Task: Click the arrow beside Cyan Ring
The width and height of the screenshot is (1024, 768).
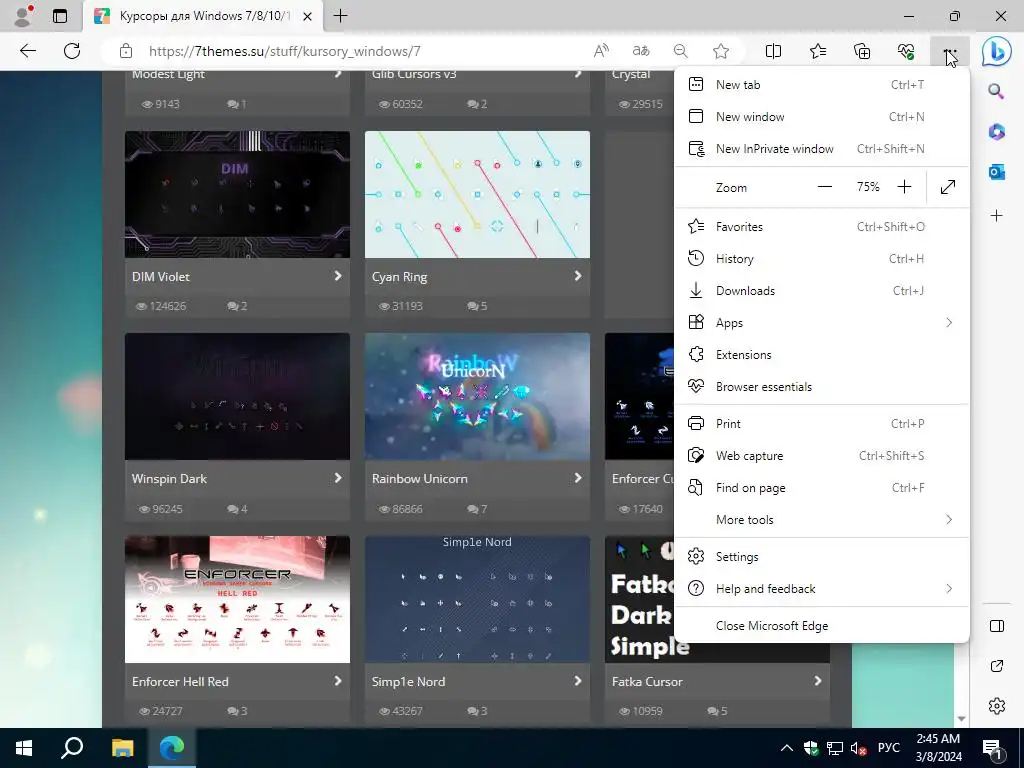Action: click(x=577, y=276)
